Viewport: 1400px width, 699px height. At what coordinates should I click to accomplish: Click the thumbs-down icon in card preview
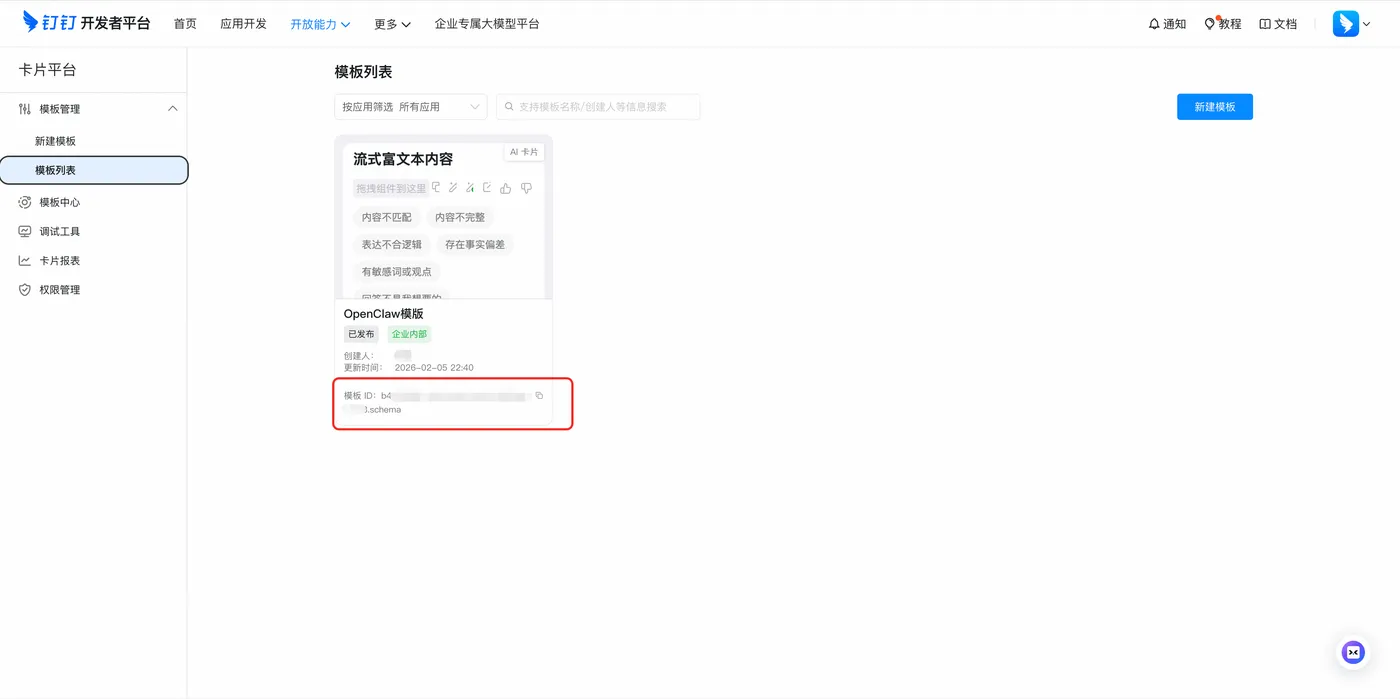(x=526, y=188)
